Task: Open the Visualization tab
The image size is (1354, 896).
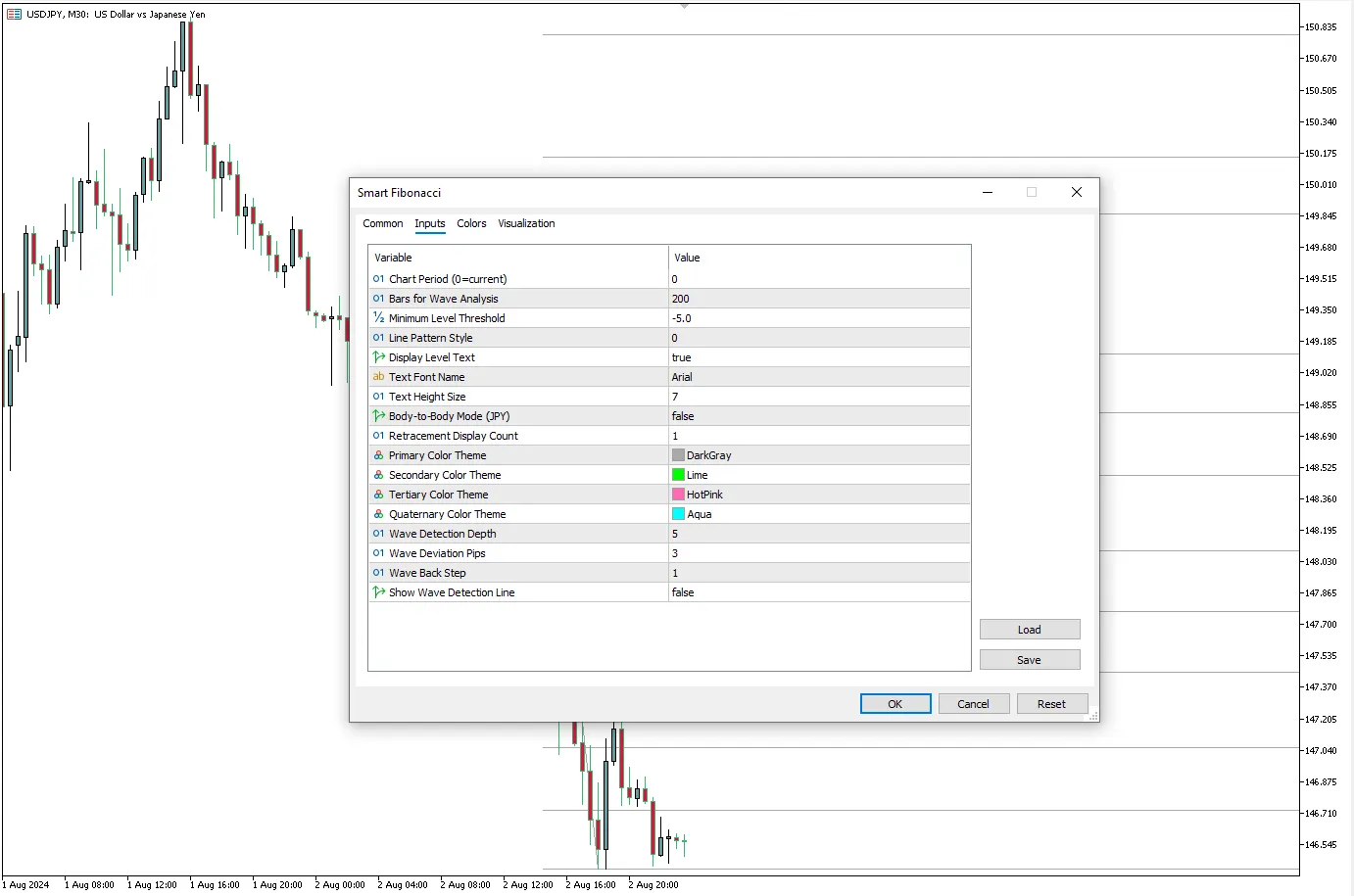Action: coord(526,223)
